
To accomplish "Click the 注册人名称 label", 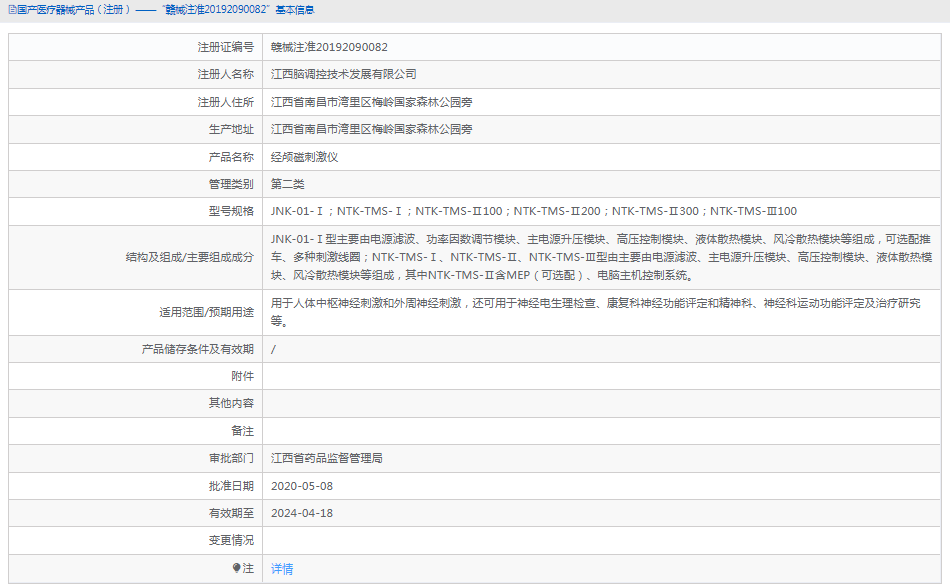I will (225, 74).
